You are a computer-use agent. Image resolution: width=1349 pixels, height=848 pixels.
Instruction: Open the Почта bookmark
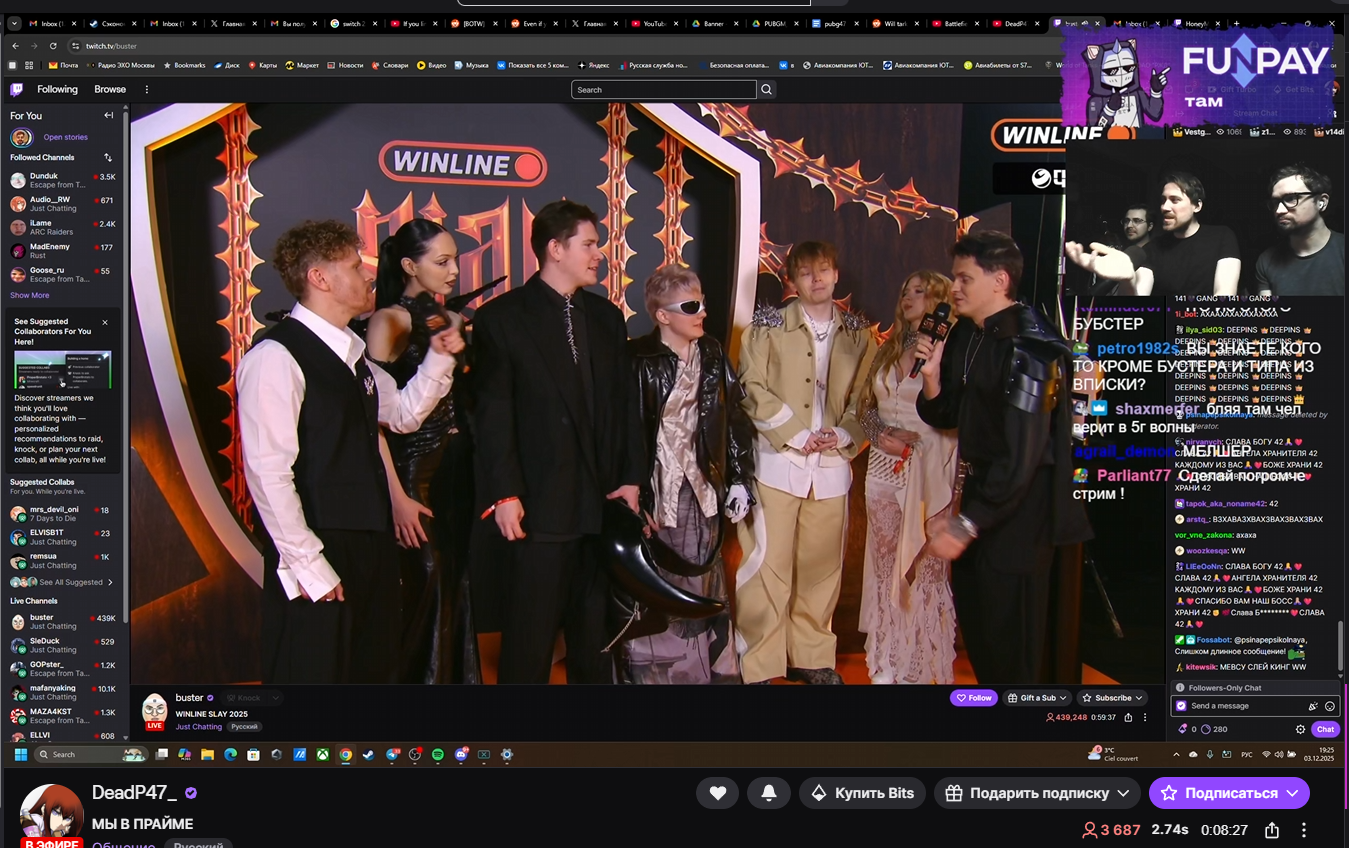pos(63,65)
